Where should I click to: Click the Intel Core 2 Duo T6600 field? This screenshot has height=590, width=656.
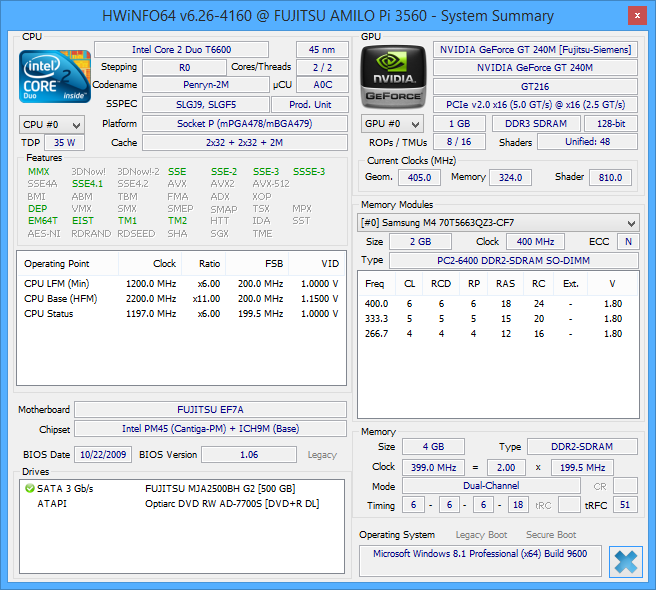pos(181,49)
